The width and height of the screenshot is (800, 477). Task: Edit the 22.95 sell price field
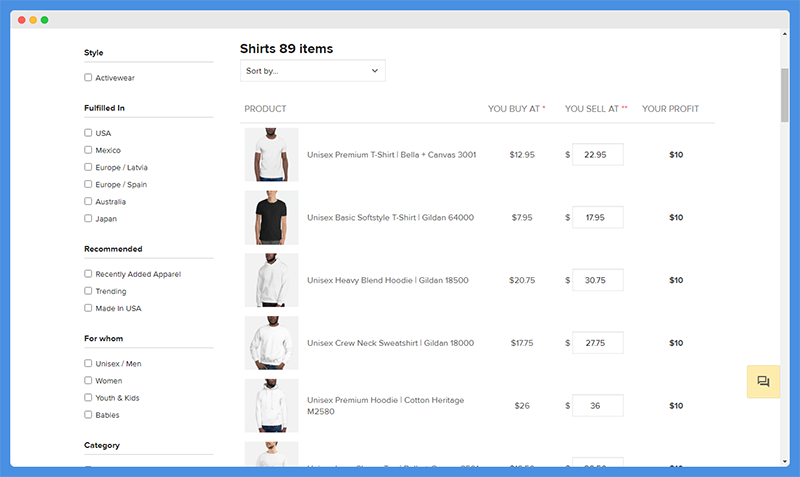click(597, 155)
